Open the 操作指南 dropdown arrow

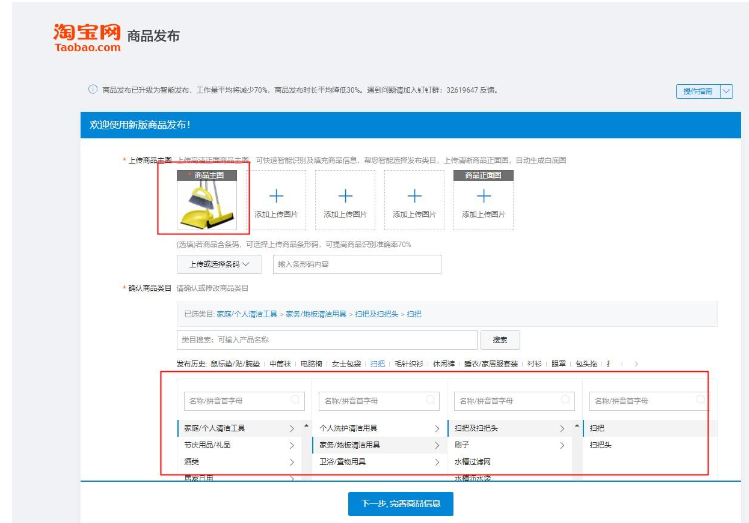pos(726,91)
